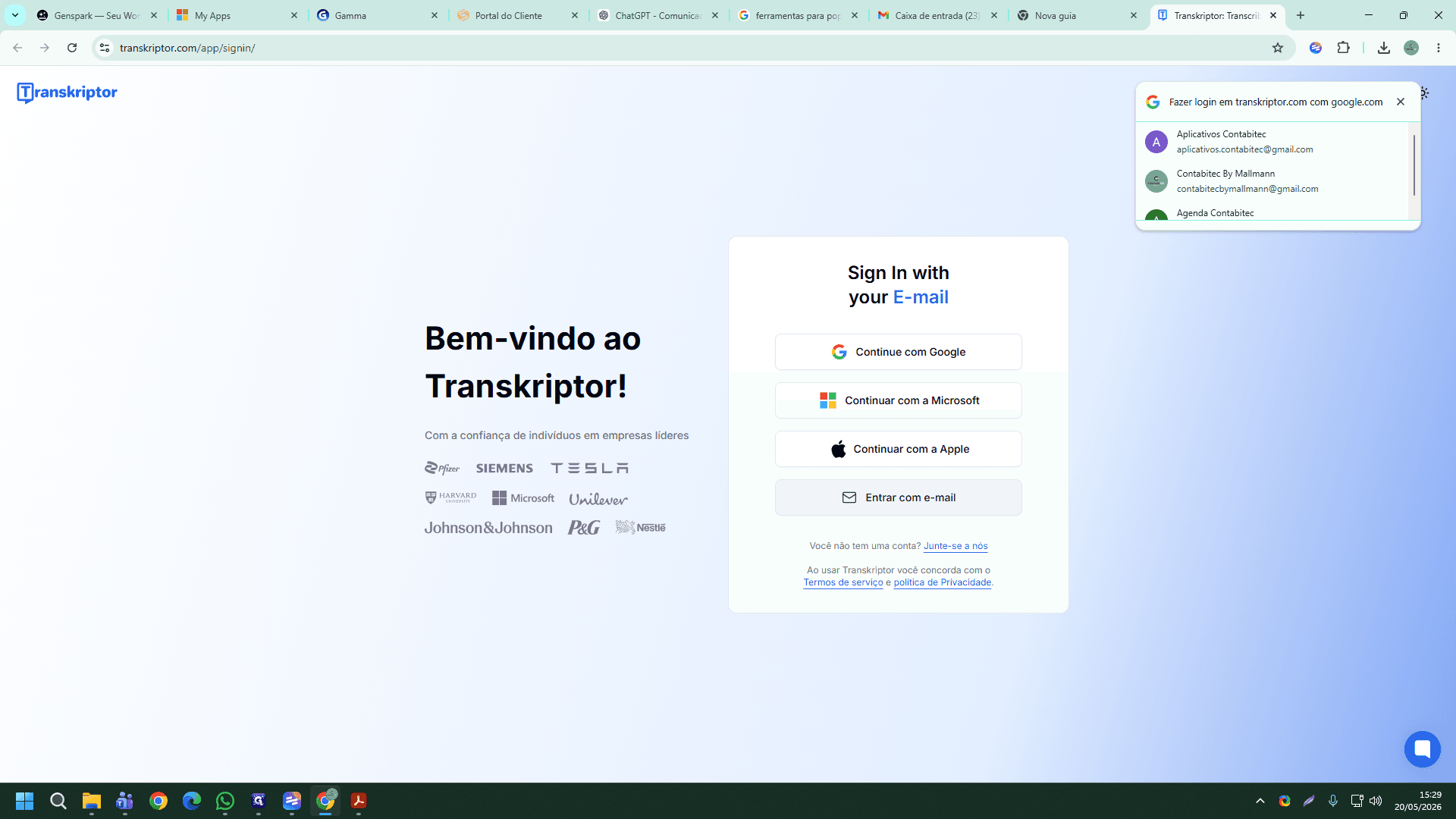Viewport: 1456px width, 819px height.
Task: Click Continue com Google button
Action: coord(899,352)
